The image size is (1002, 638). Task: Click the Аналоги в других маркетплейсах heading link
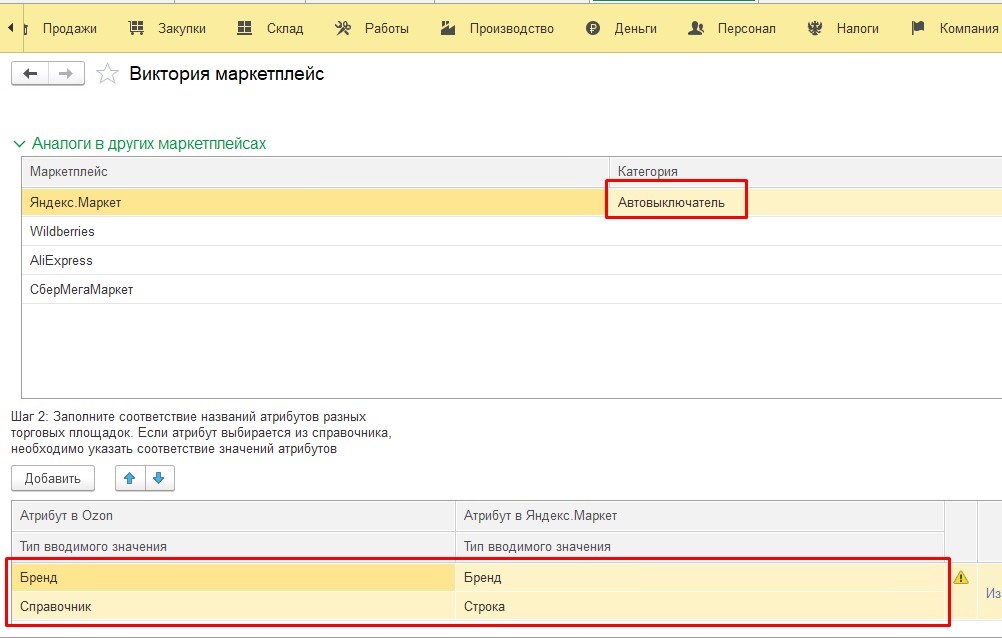point(149,144)
